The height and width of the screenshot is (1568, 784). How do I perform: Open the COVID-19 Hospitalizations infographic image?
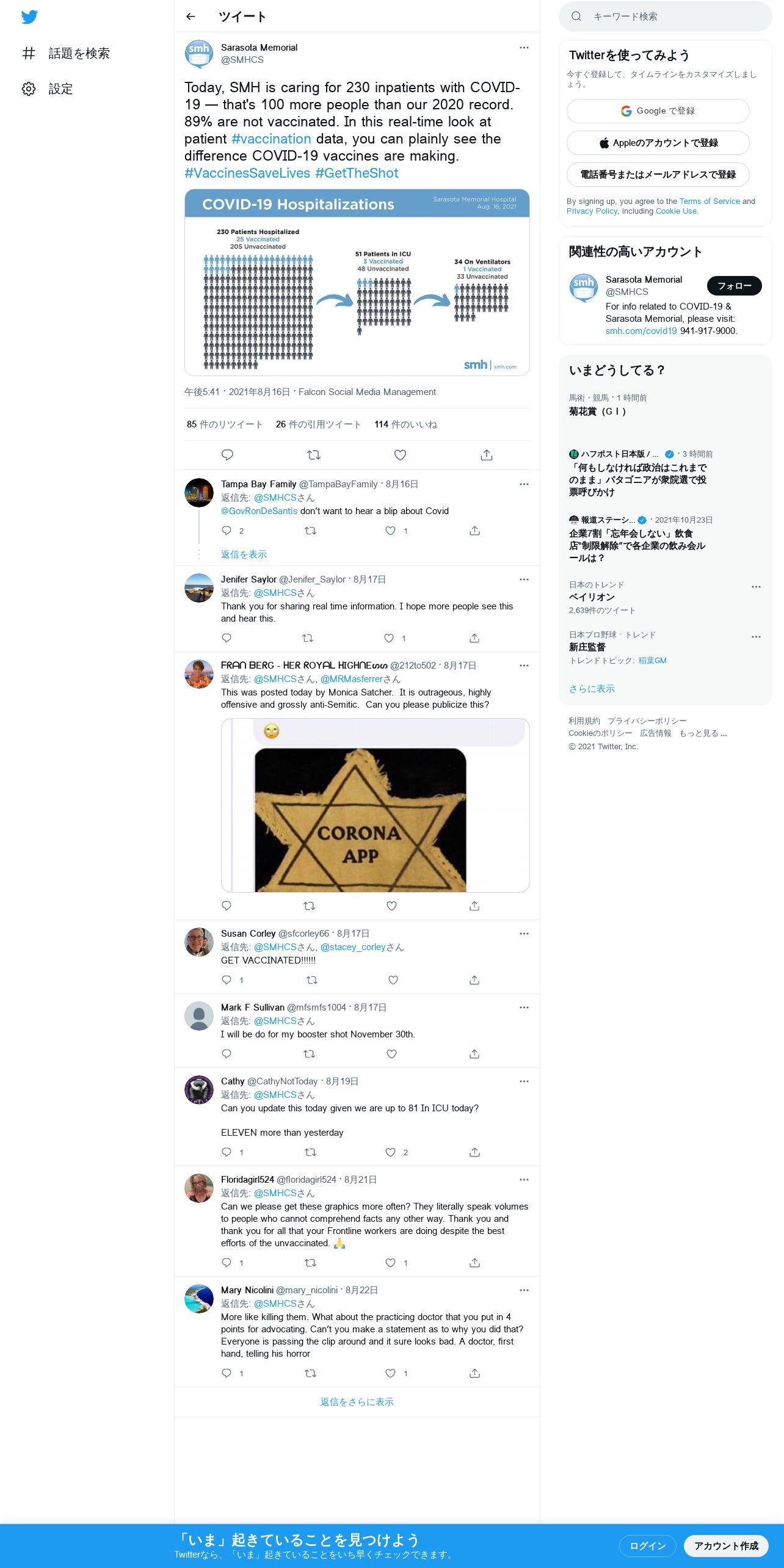point(357,283)
